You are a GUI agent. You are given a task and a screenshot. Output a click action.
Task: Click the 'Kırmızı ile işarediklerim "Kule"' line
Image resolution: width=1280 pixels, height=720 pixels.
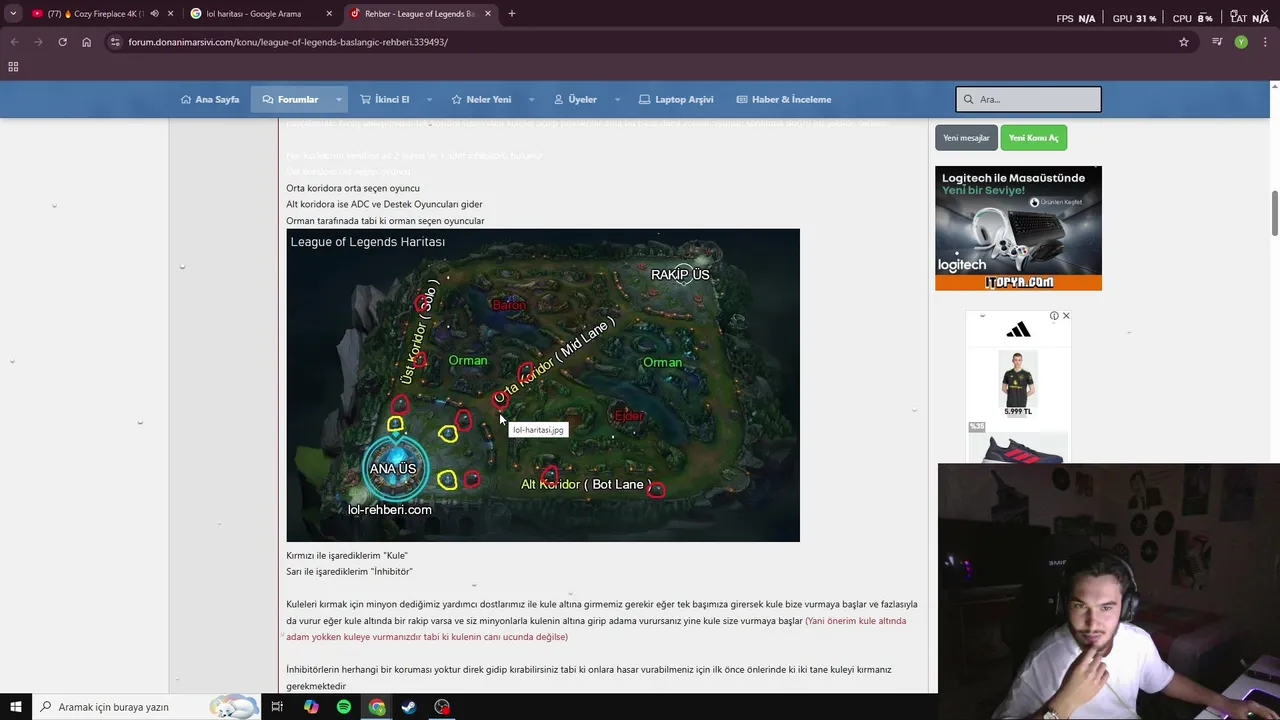coord(347,556)
